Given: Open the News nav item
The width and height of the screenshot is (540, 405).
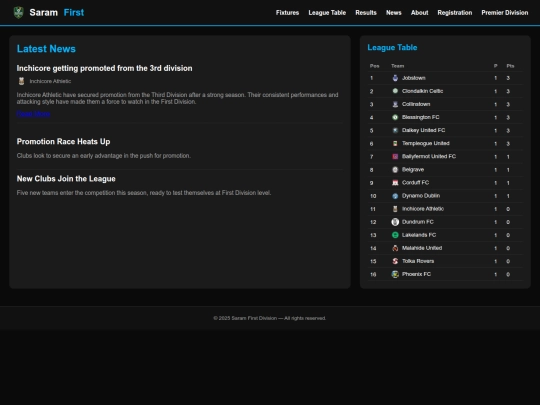Looking at the screenshot, I should click(x=394, y=13).
